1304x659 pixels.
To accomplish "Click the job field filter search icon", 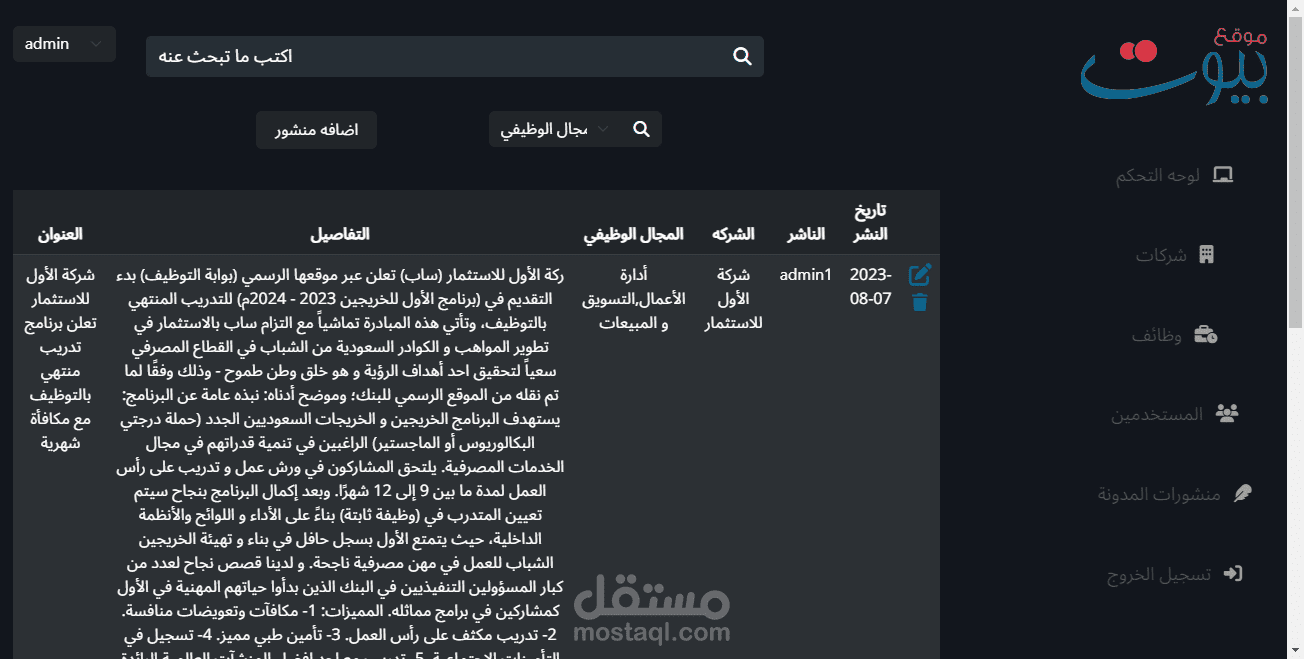I will pos(642,130).
